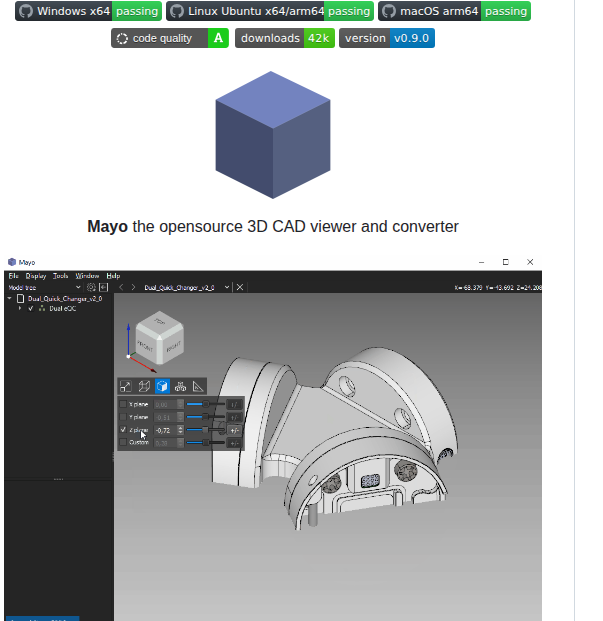This screenshot has width=603, height=621.
Task: Minimize the Mayo window
Action: tap(481, 262)
